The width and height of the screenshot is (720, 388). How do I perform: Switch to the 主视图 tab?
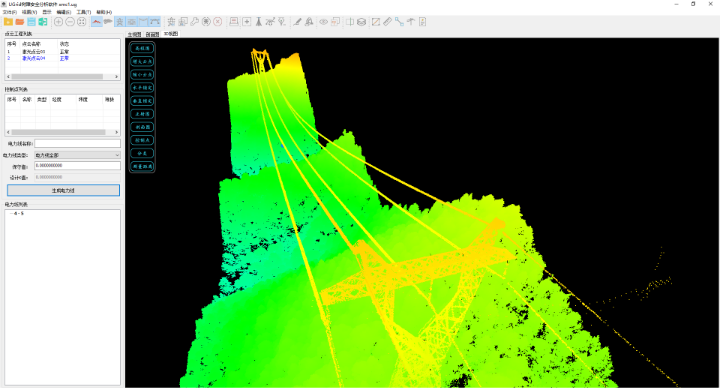(x=134, y=34)
